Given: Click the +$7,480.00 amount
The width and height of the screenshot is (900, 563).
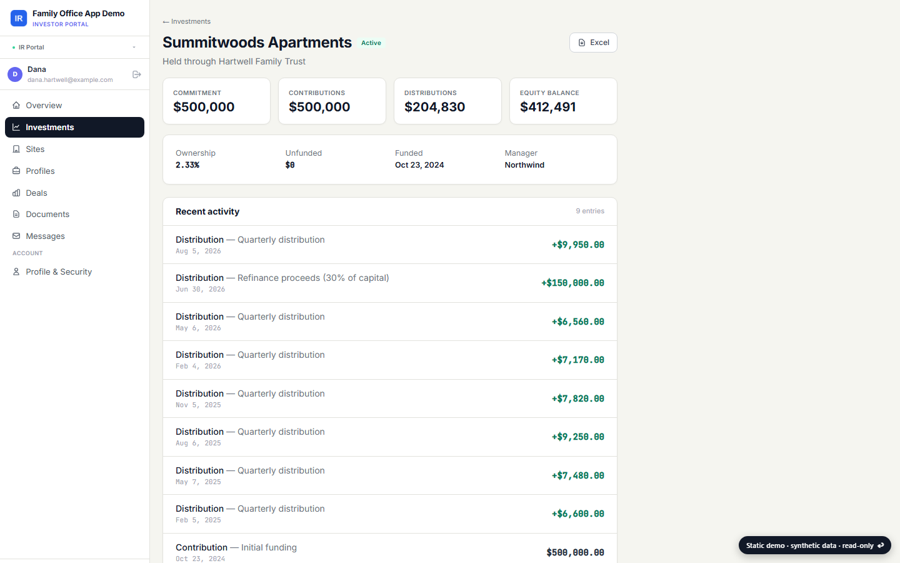Looking at the screenshot, I should pos(578,476).
